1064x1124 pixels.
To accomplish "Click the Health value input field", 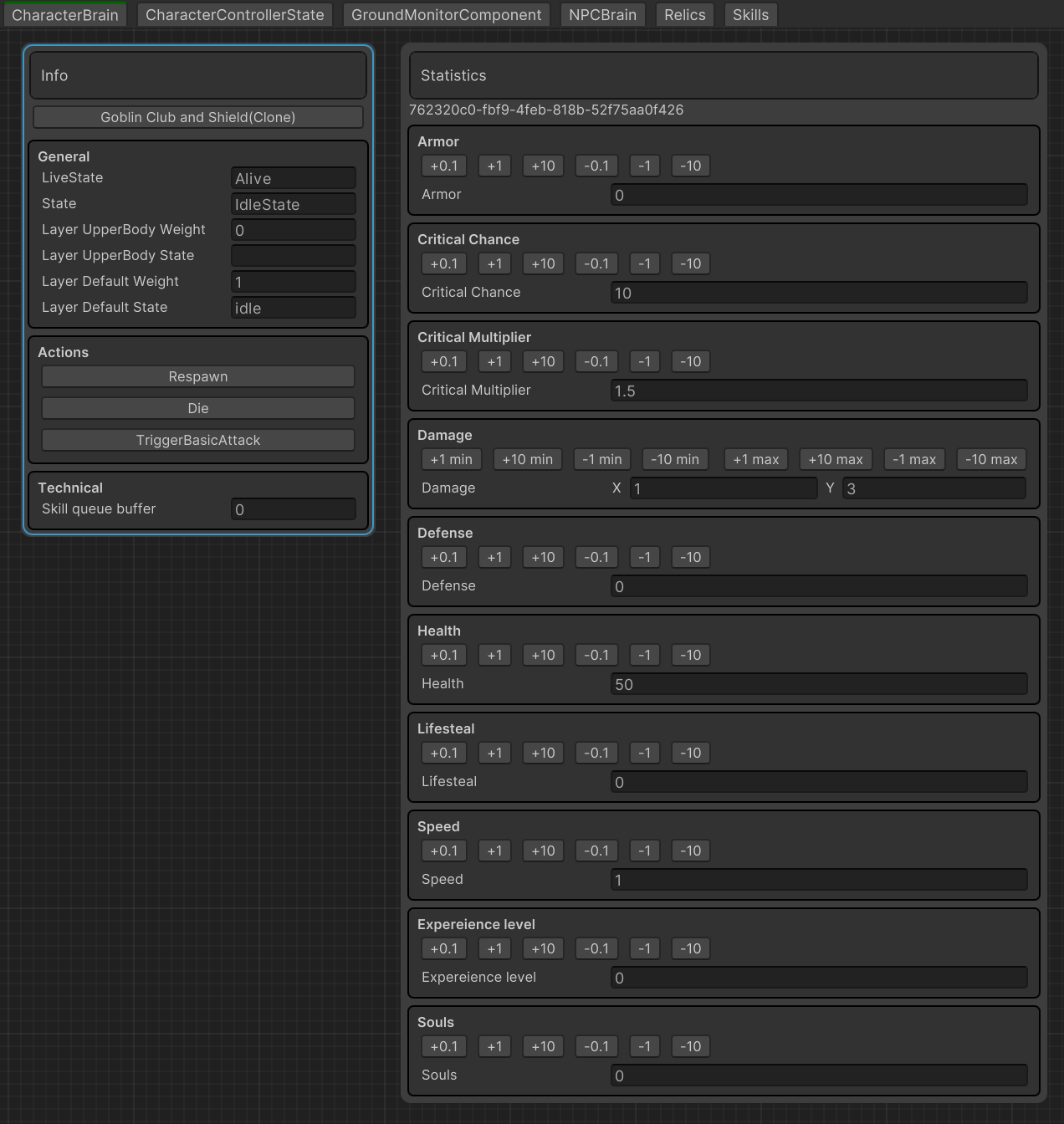I will [819, 684].
